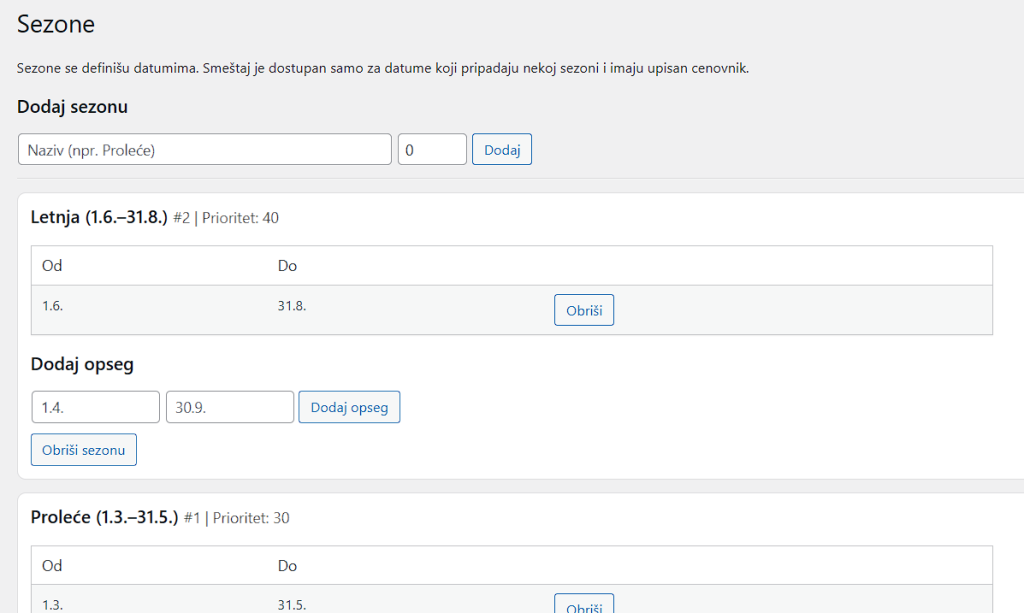Click the 1.6. start date cell
This screenshot has width=1024, height=613.
click(52, 306)
